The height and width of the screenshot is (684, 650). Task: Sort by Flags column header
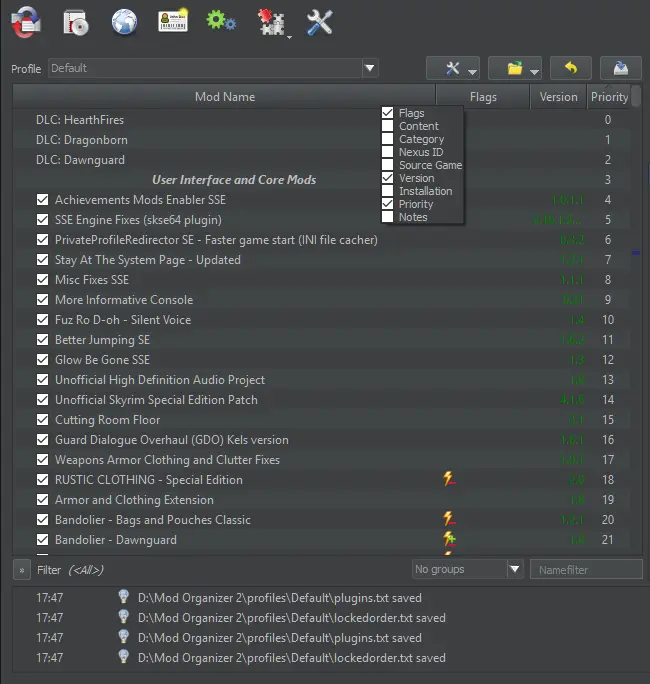483,97
